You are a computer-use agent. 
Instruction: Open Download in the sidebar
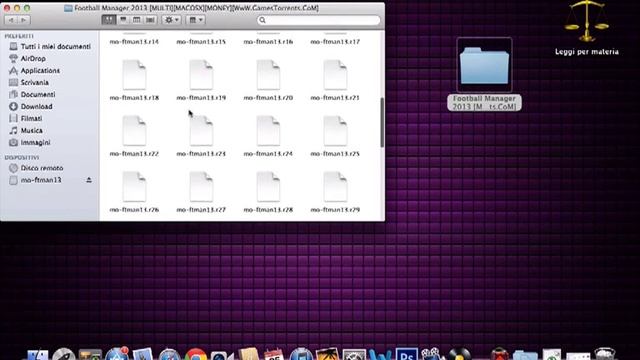pos(31,107)
